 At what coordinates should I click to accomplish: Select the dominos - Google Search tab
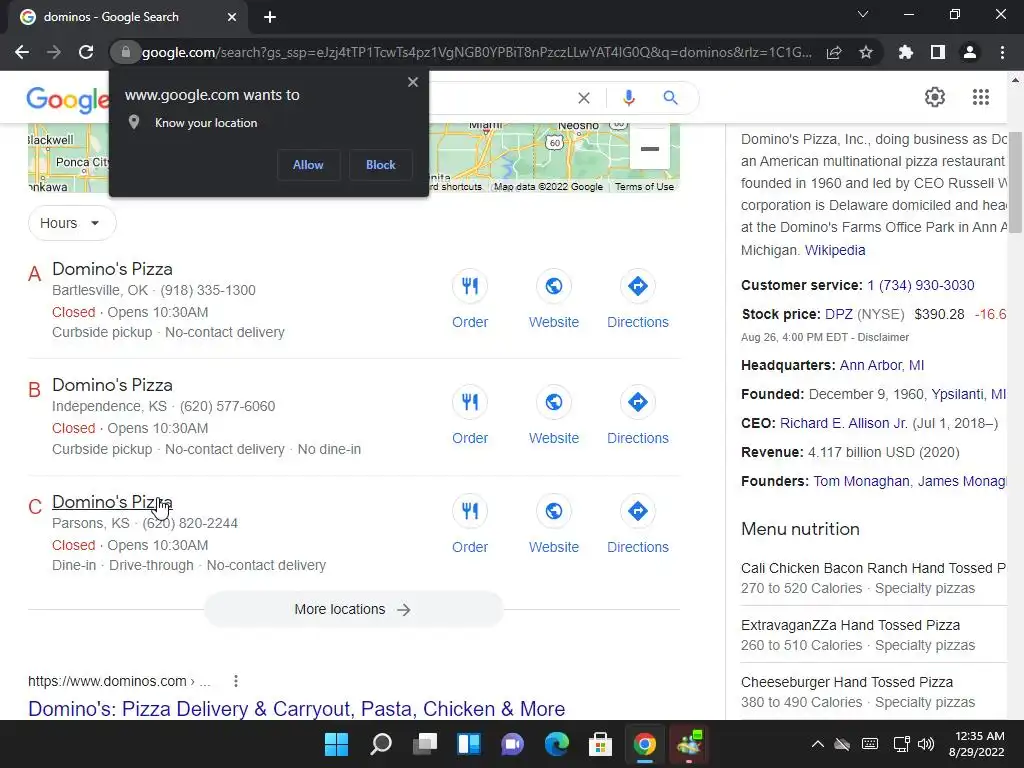(127, 17)
